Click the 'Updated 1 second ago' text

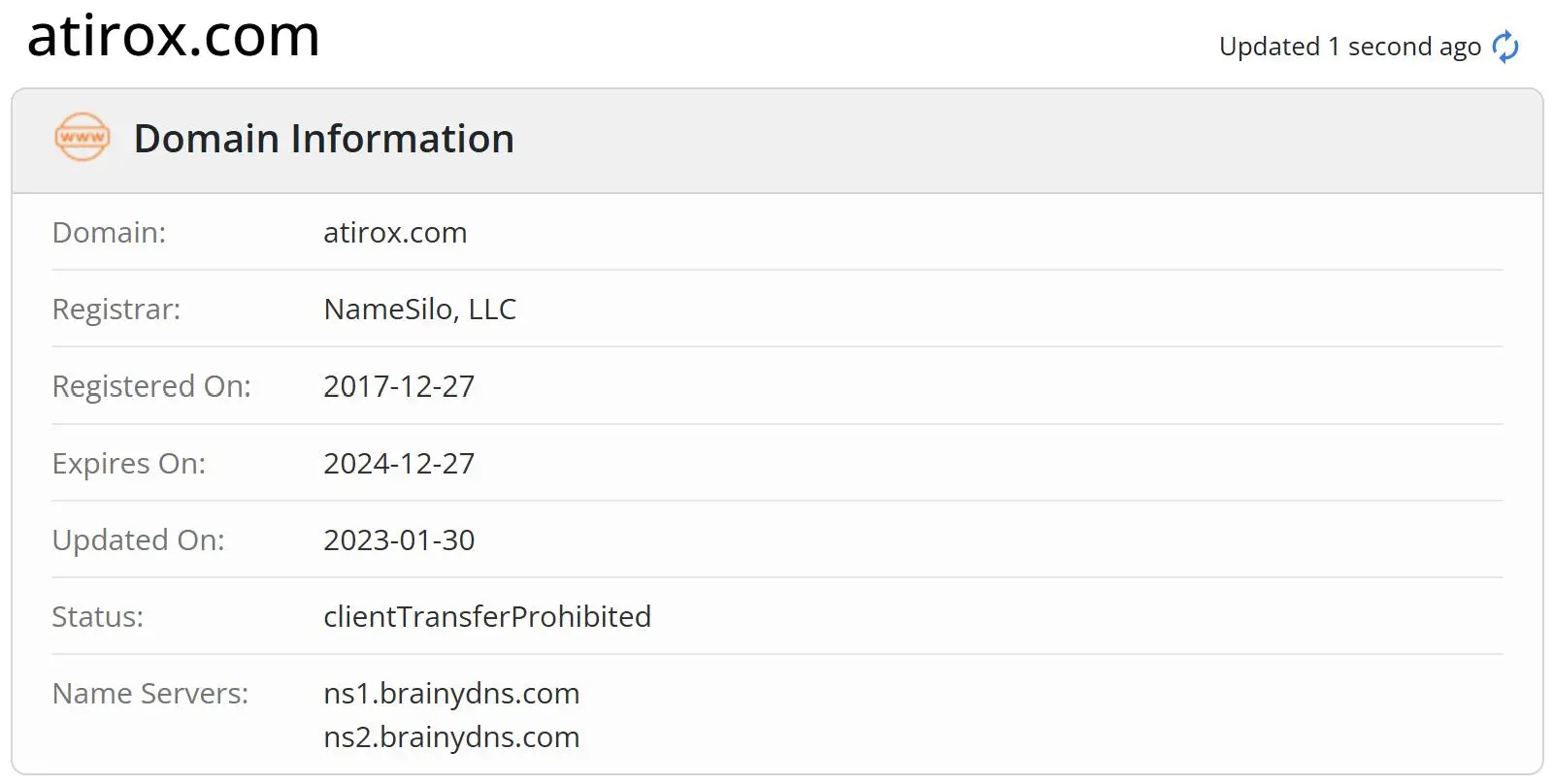1350,47
